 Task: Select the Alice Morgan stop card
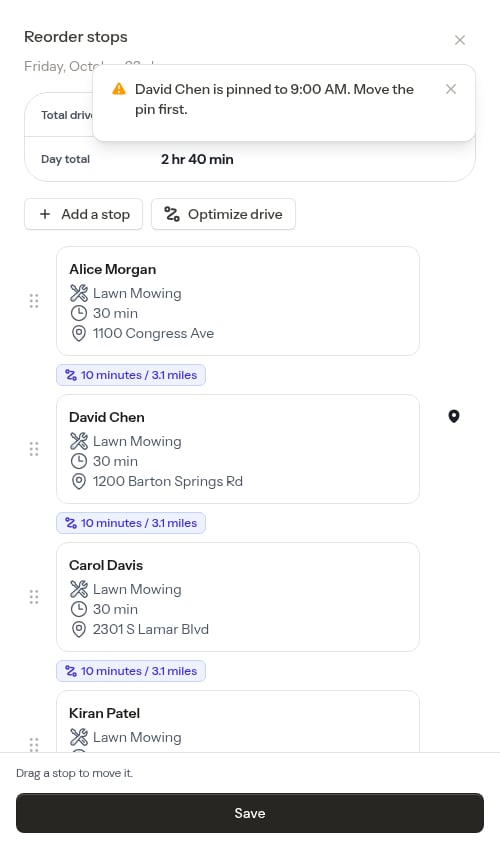pyautogui.click(x=238, y=301)
